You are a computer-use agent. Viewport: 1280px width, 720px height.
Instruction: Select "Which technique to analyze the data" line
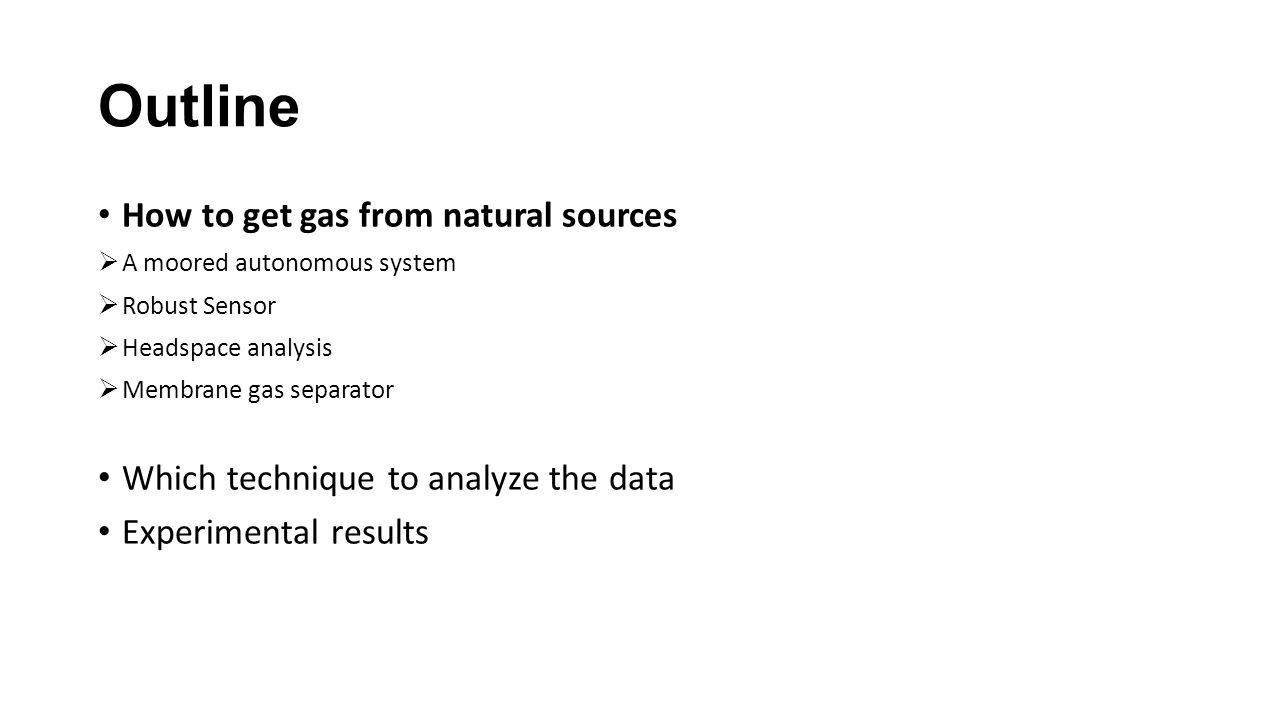click(x=398, y=480)
